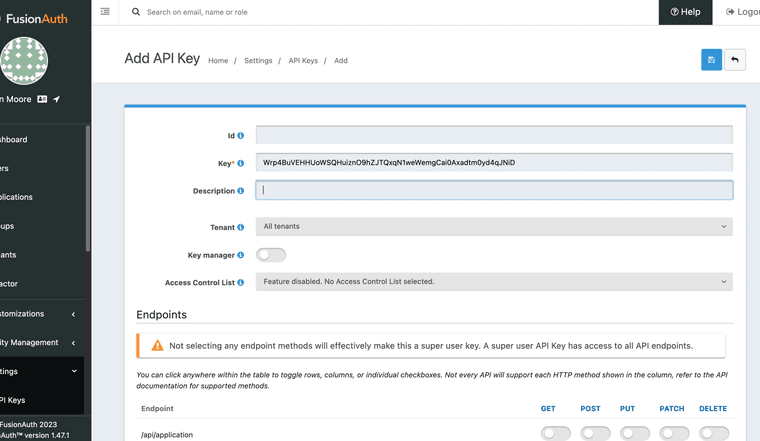Toggle DELETE for /api/application endpoint

(x=714, y=434)
